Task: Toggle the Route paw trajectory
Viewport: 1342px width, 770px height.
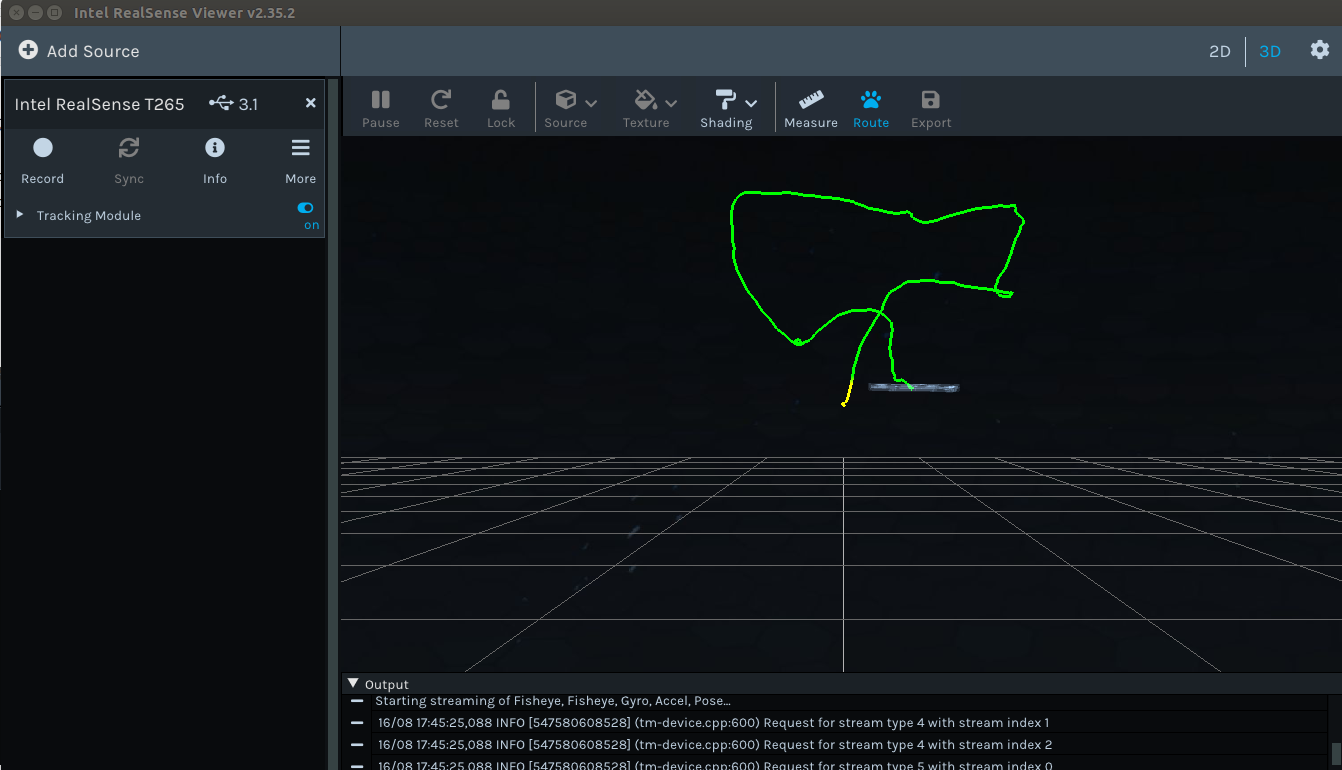Action: coord(871,109)
